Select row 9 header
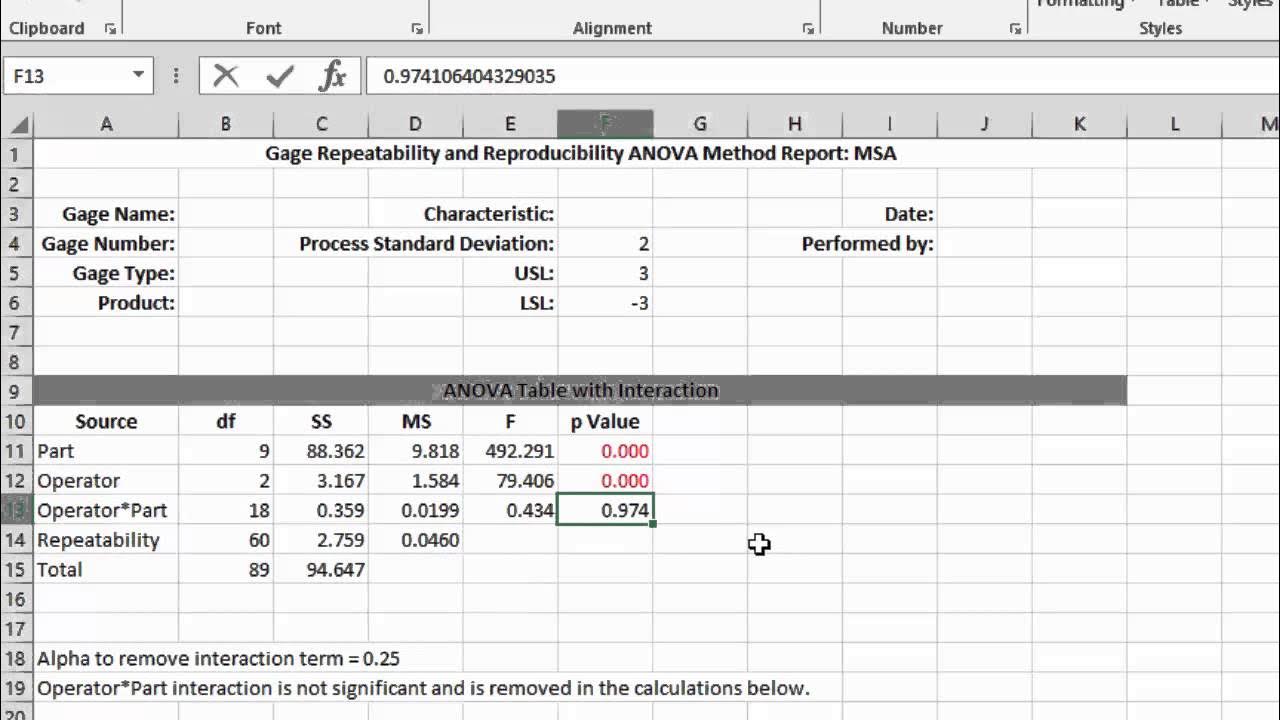Image resolution: width=1280 pixels, height=720 pixels. coord(16,391)
